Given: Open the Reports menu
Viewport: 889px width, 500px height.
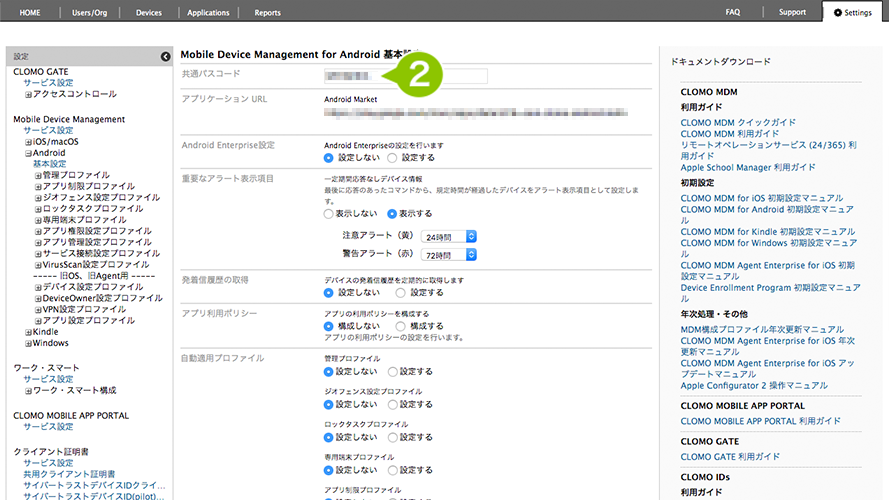Looking at the screenshot, I should 267,12.
